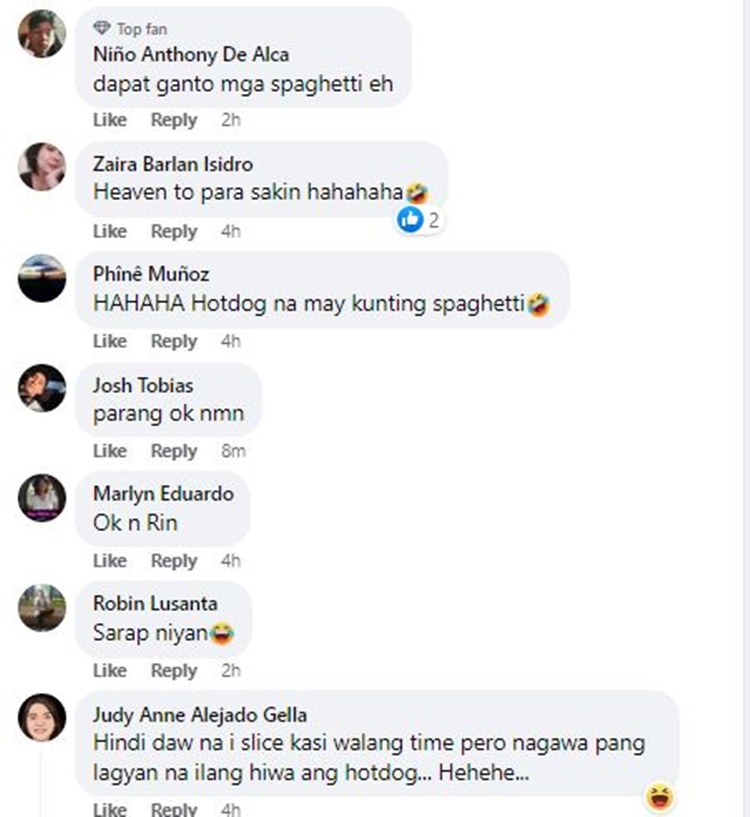Image resolution: width=750 pixels, height=817 pixels.
Task: Reply to Robin Lusanta's comment
Action: tap(174, 671)
